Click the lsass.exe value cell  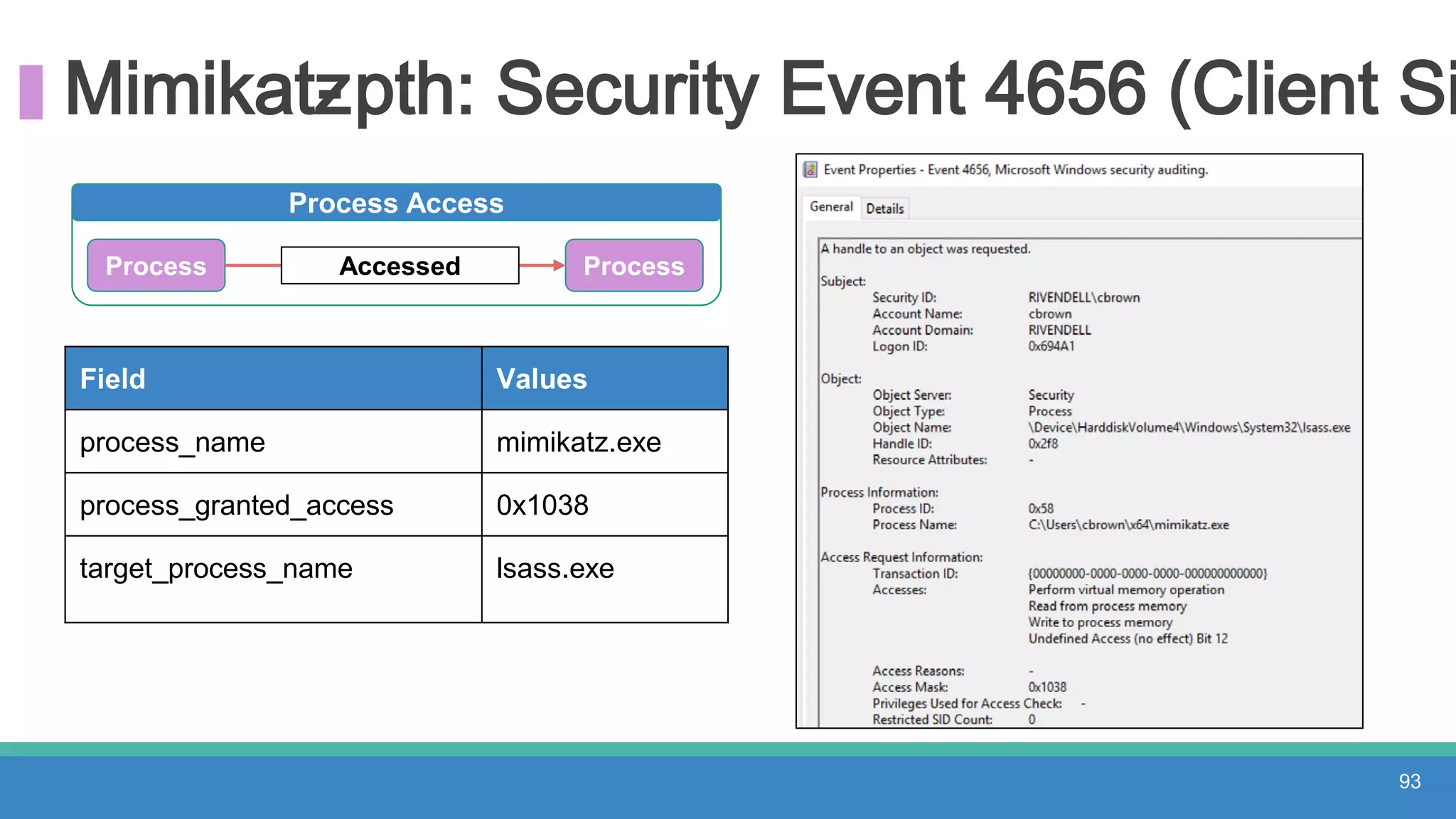coord(605,579)
